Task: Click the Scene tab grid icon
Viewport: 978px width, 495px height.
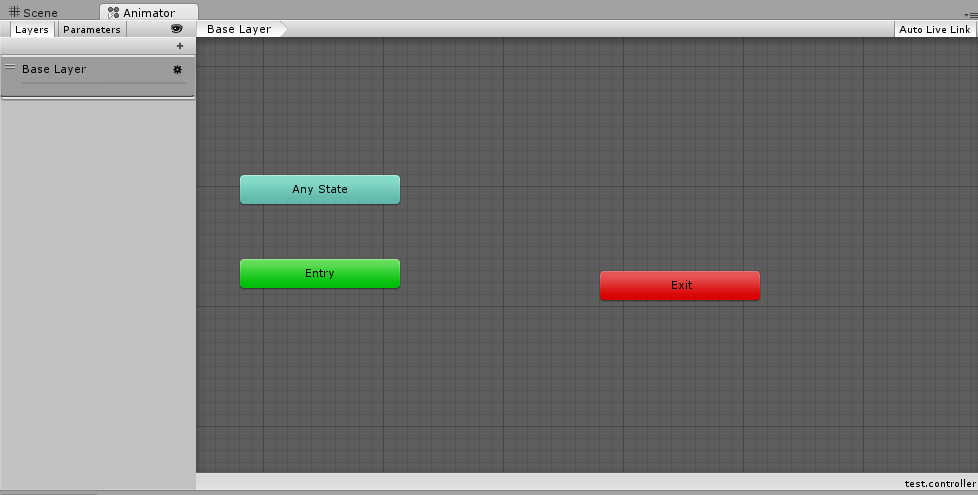Action: tap(14, 12)
